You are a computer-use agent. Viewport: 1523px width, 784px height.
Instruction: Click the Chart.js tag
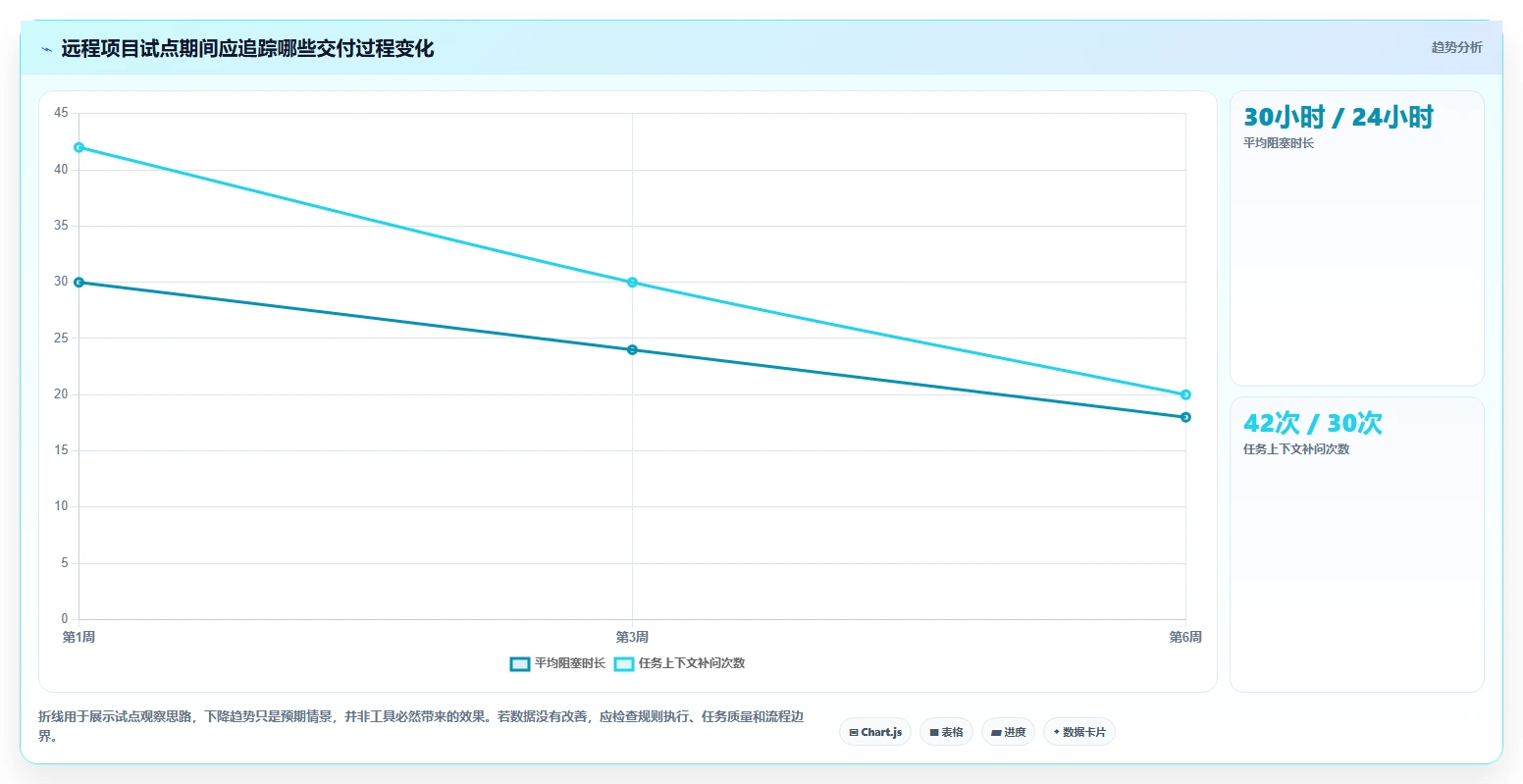click(875, 732)
